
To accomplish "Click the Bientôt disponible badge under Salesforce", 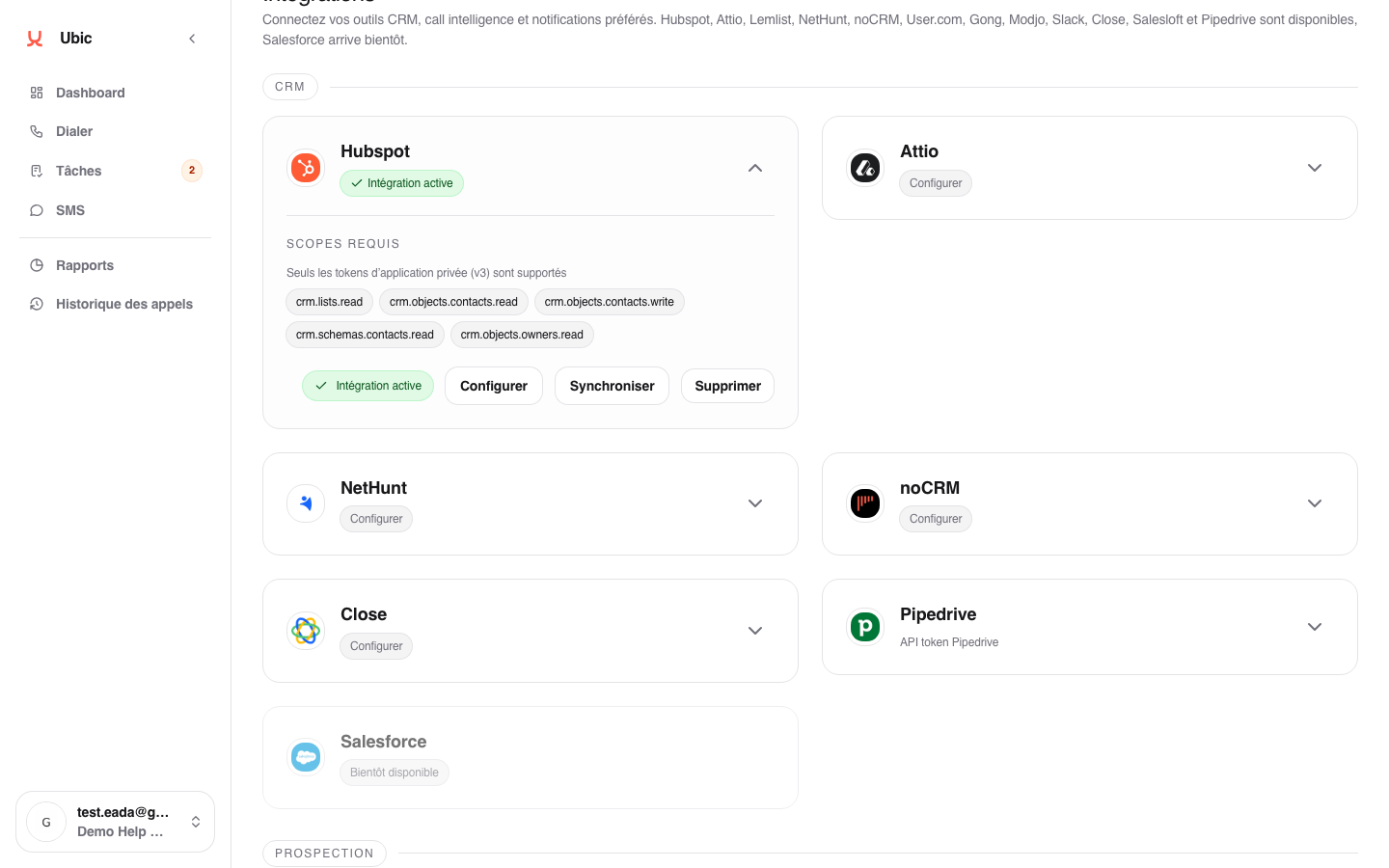I will point(395,773).
